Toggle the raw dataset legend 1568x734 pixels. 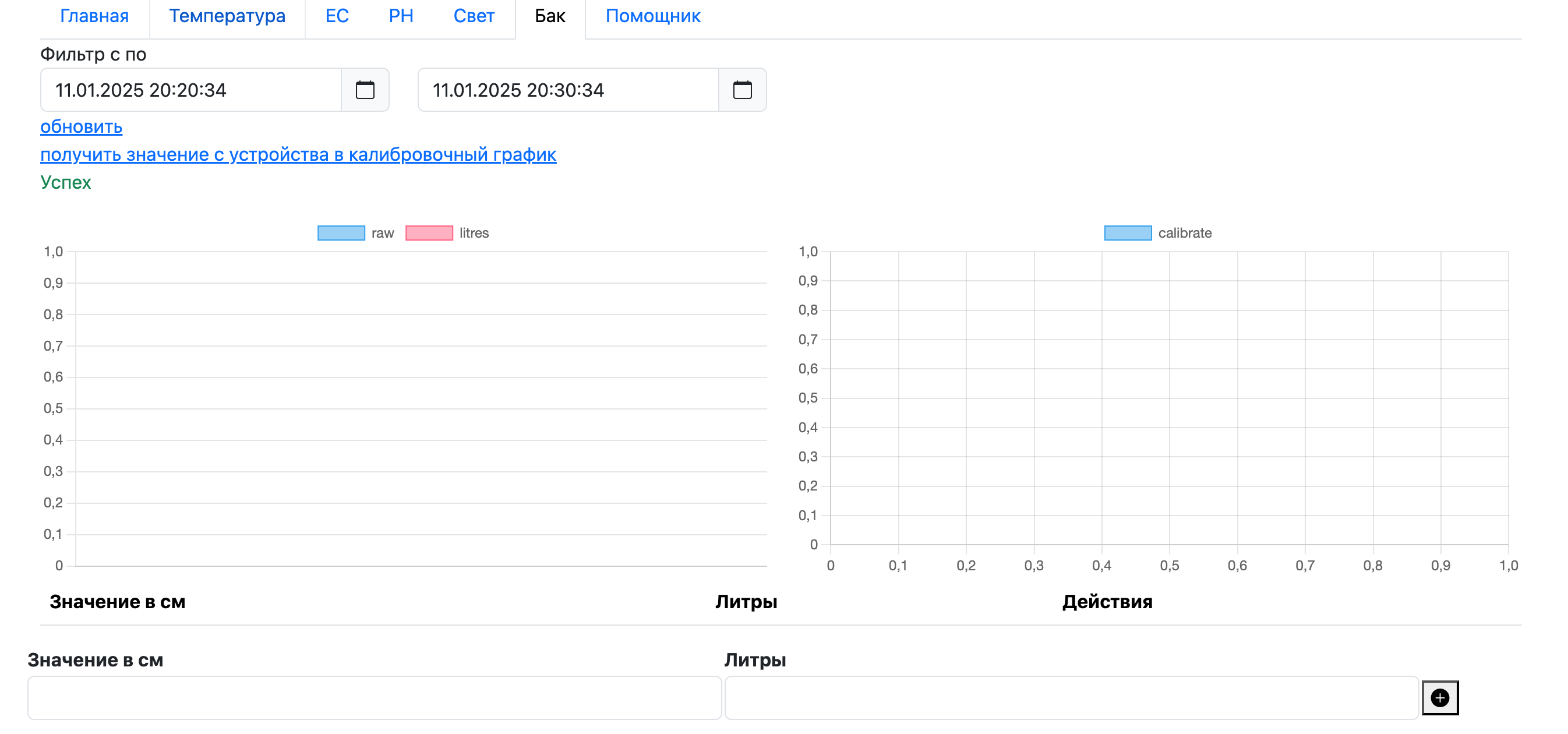pyautogui.click(x=356, y=233)
